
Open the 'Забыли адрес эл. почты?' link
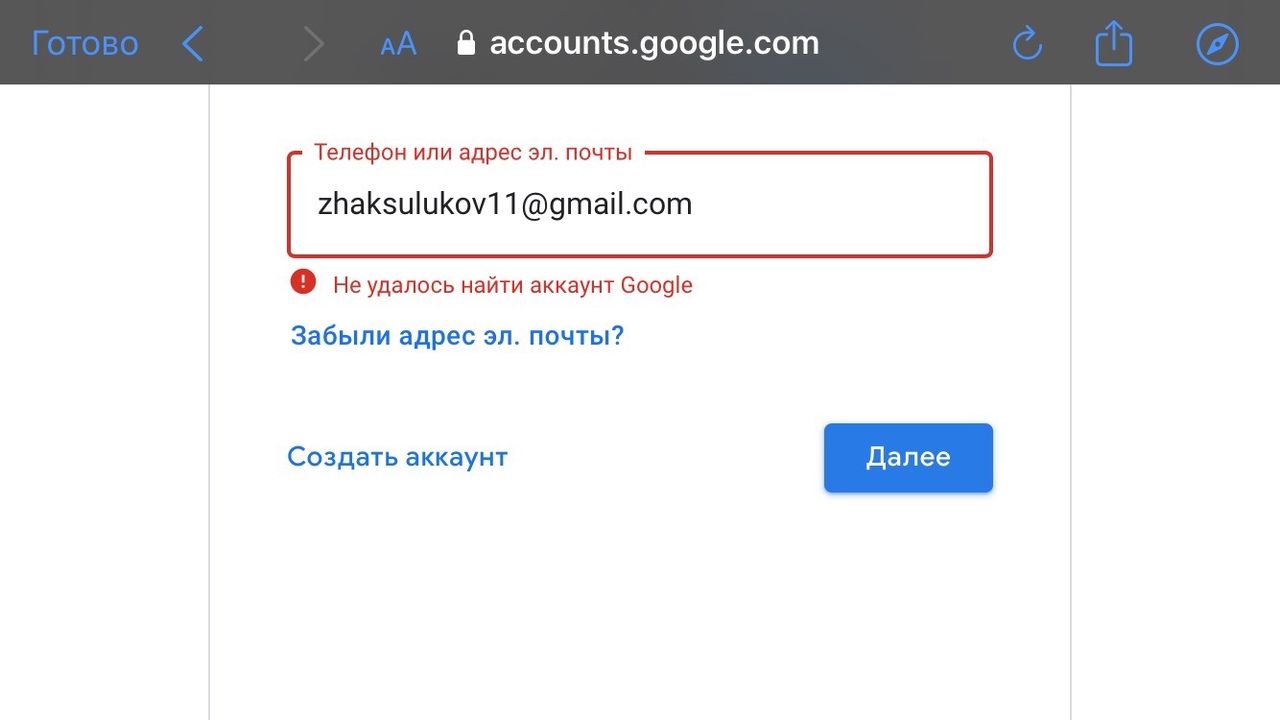pos(457,335)
